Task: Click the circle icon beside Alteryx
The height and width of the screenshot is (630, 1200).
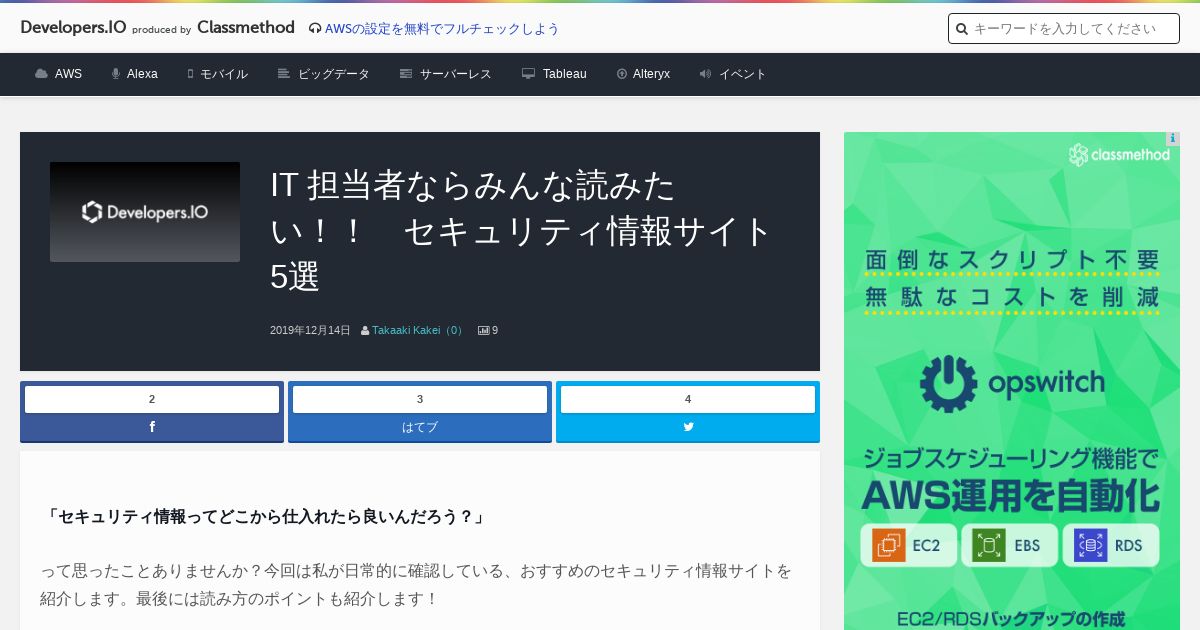Action: pyautogui.click(x=622, y=74)
